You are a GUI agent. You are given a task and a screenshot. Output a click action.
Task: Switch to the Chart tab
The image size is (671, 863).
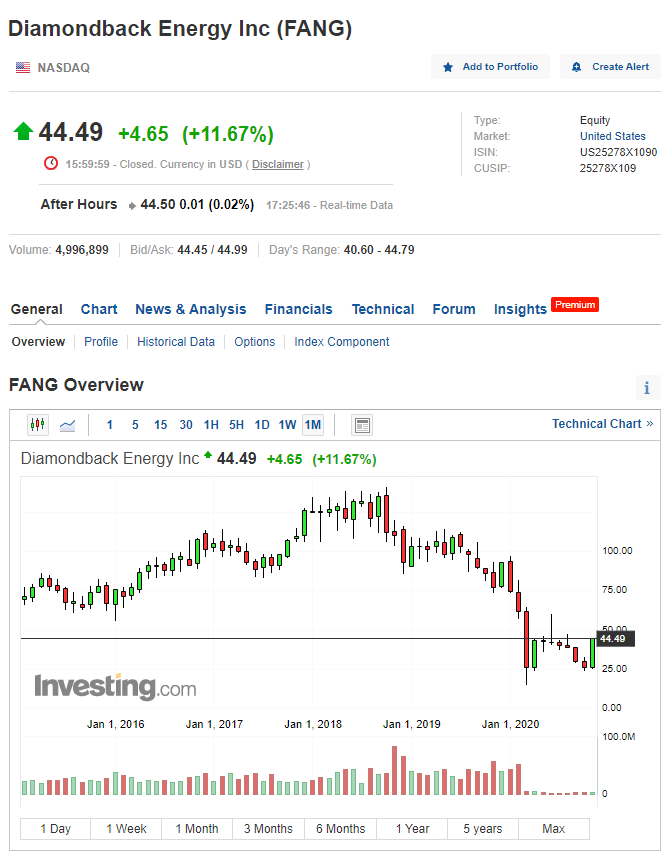[99, 309]
